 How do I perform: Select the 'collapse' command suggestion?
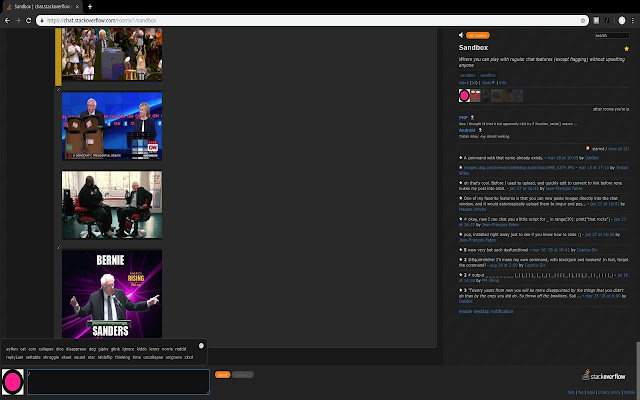pos(46,349)
